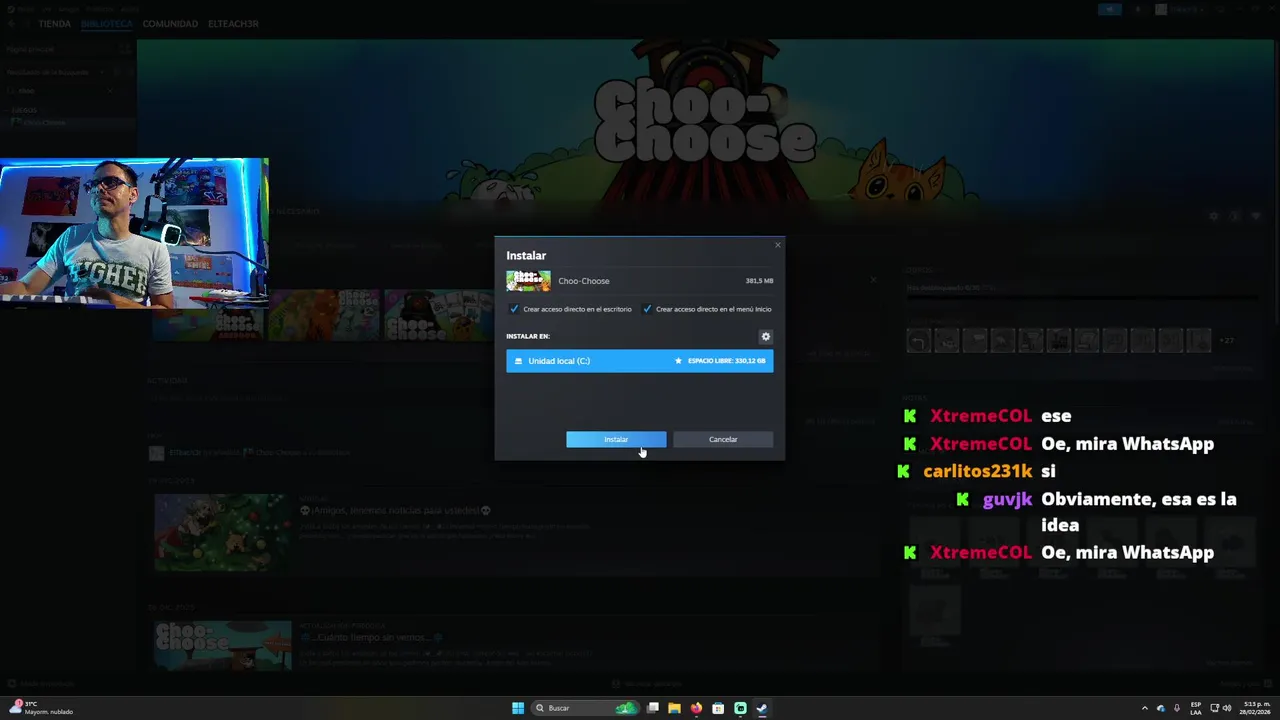Open the TIENDA tab in Steam
Image resolution: width=1280 pixels, height=720 pixels.
pos(54,23)
